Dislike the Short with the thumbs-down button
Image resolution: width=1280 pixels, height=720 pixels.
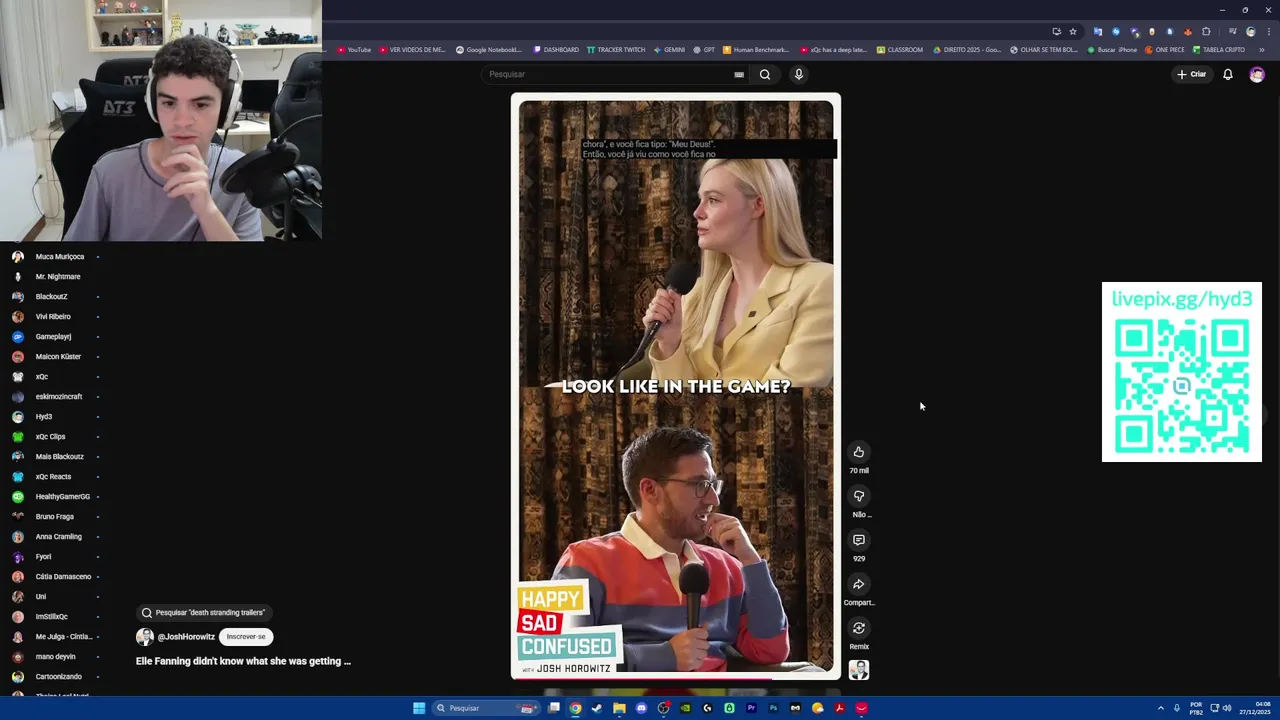click(x=858, y=496)
